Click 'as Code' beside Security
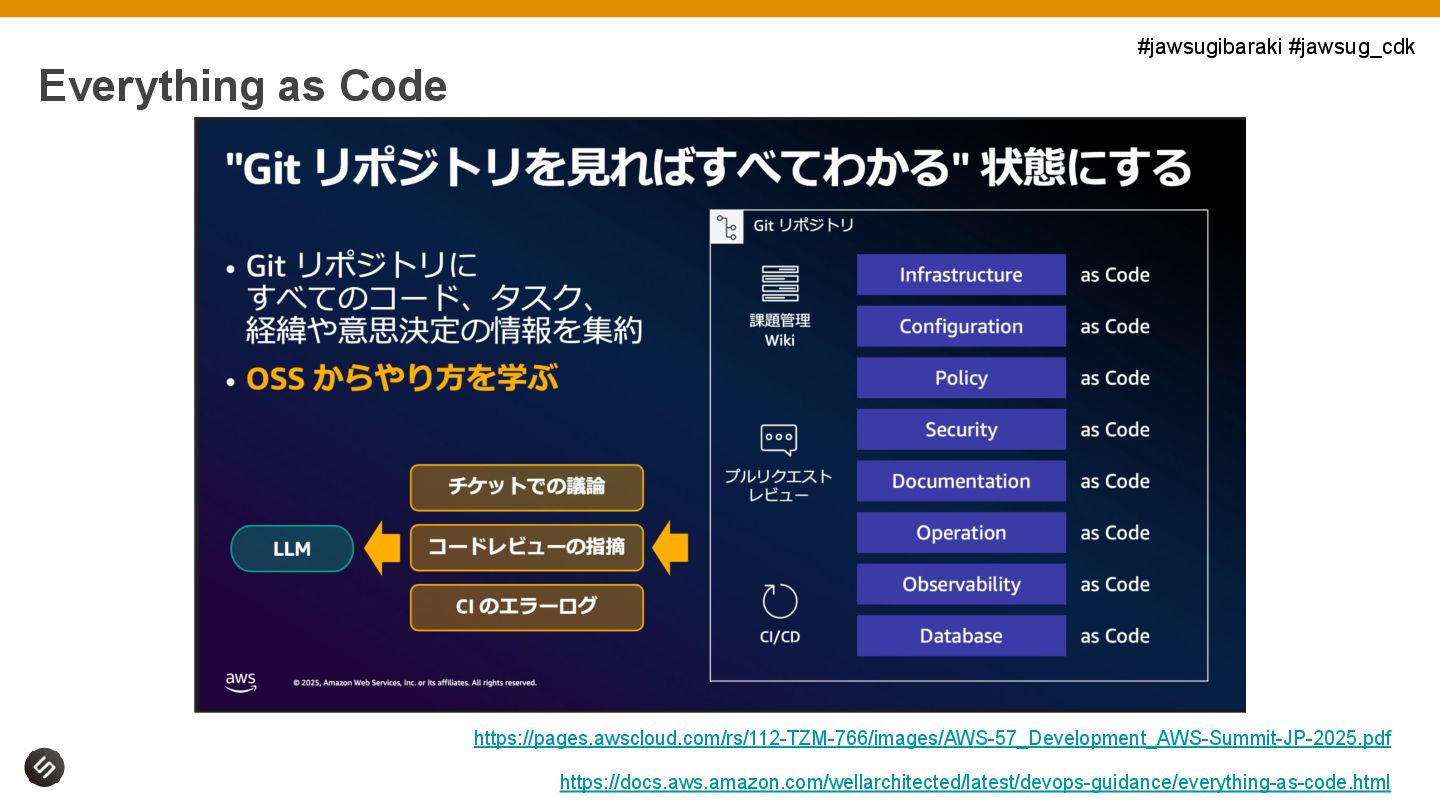The height and width of the screenshot is (810, 1440). (1115, 430)
